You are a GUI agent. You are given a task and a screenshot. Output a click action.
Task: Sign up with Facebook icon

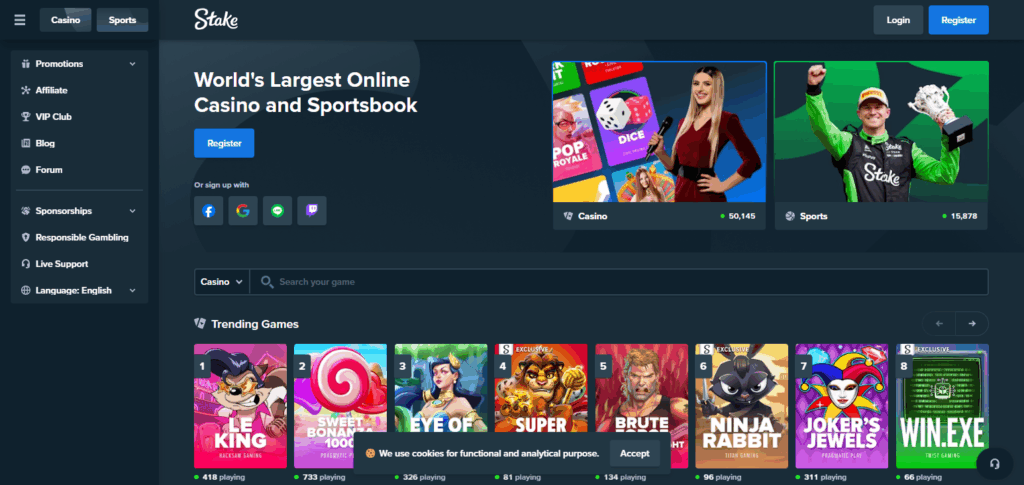[208, 211]
